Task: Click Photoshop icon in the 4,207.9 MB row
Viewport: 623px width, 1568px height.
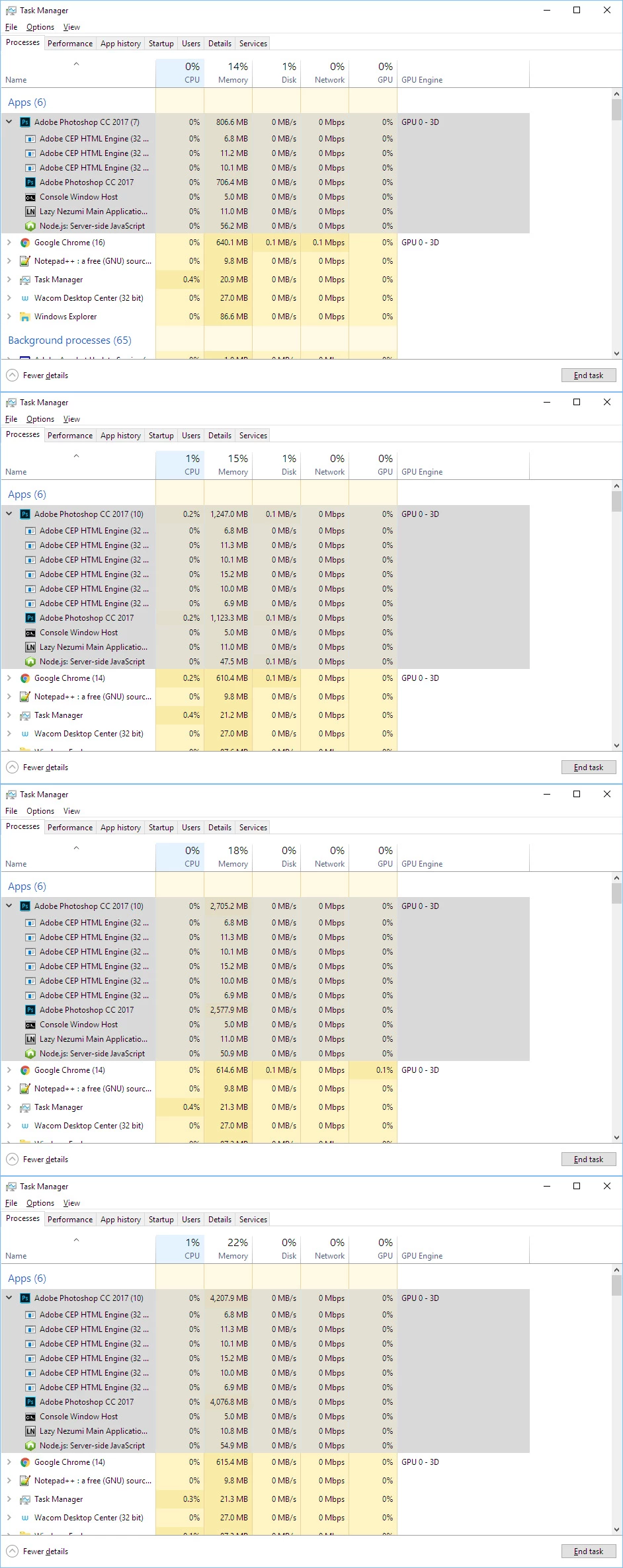Action: tap(25, 1298)
